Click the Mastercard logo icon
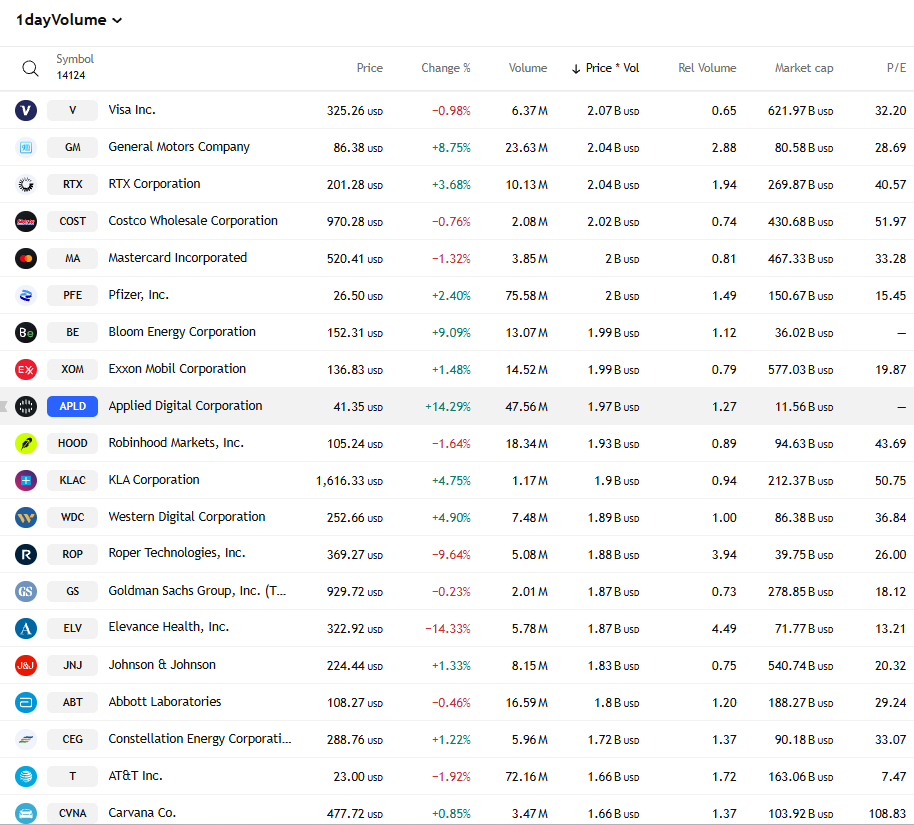 coord(26,258)
